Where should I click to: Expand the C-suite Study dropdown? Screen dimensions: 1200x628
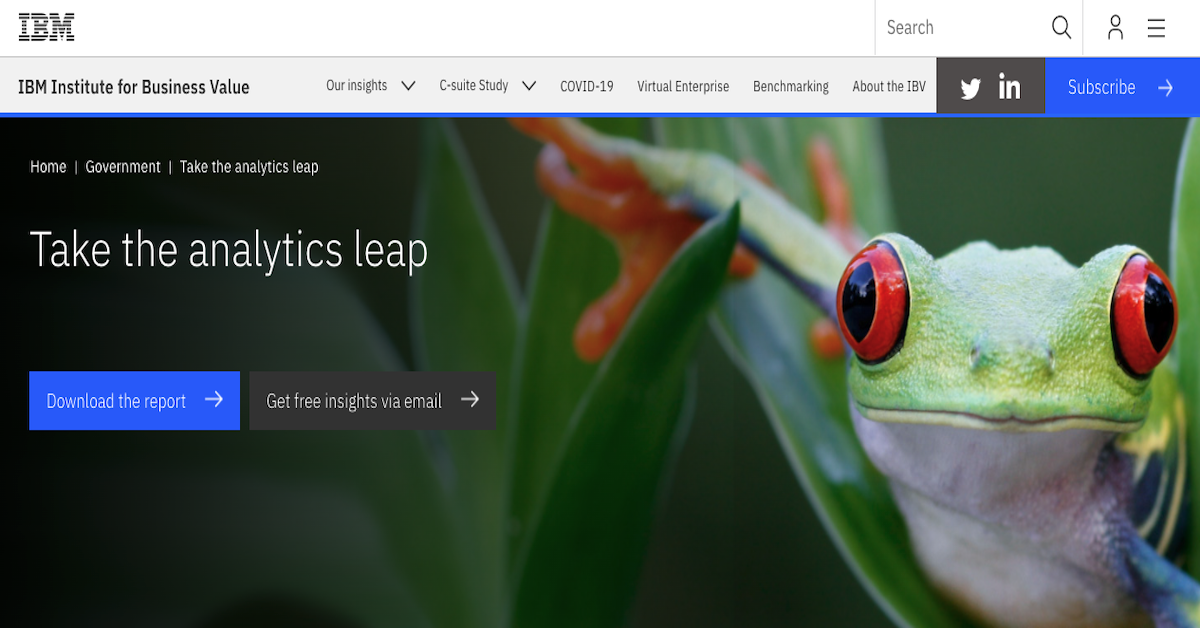[487, 86]
